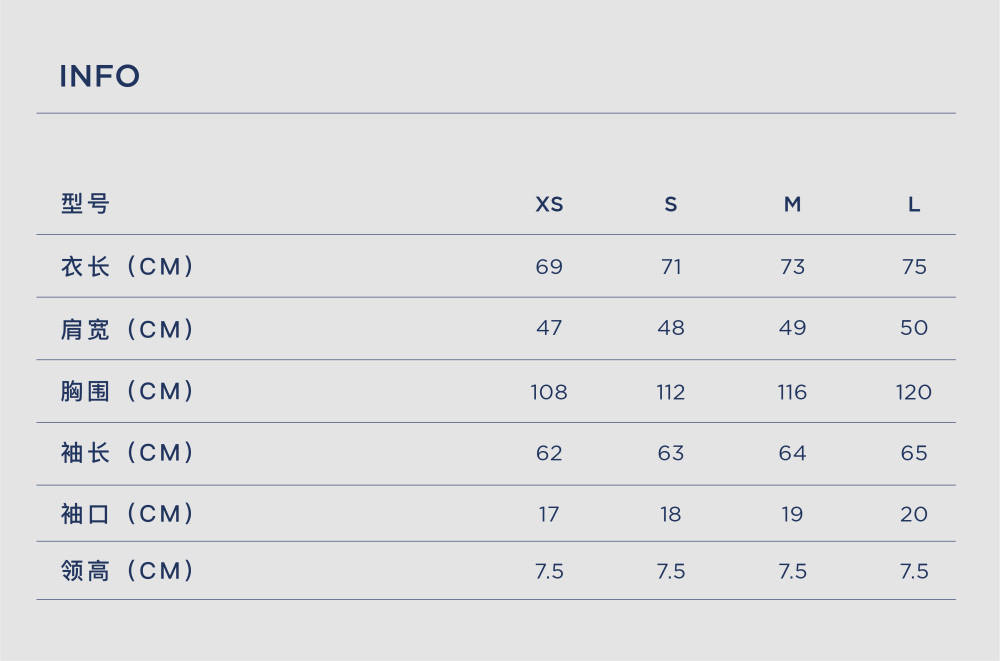
Task: Click the 胸围 value 116 for M
Action: pos(792,392)
